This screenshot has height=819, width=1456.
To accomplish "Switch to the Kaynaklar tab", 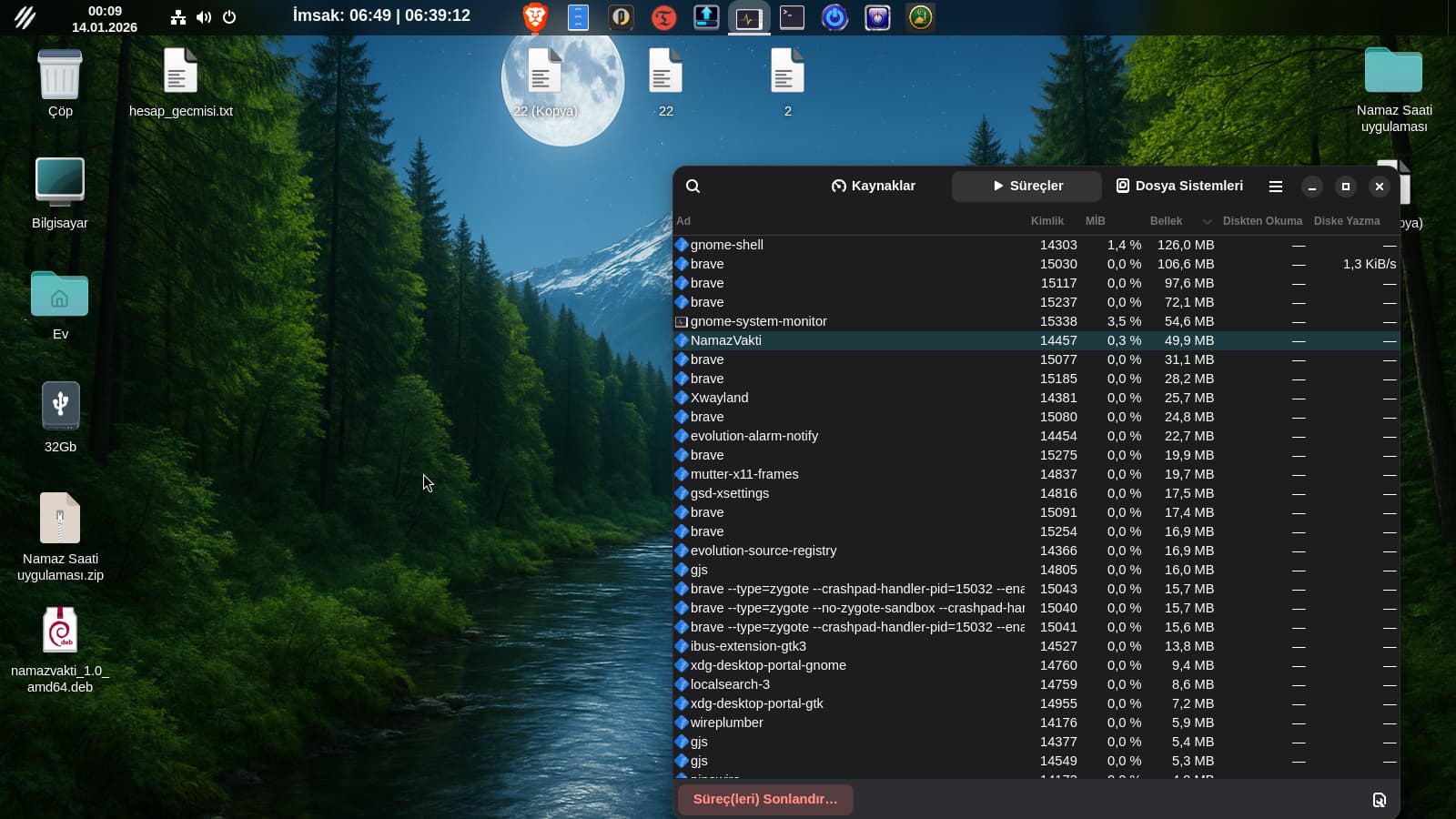I will pyautogui.click(x=873, y=186).
